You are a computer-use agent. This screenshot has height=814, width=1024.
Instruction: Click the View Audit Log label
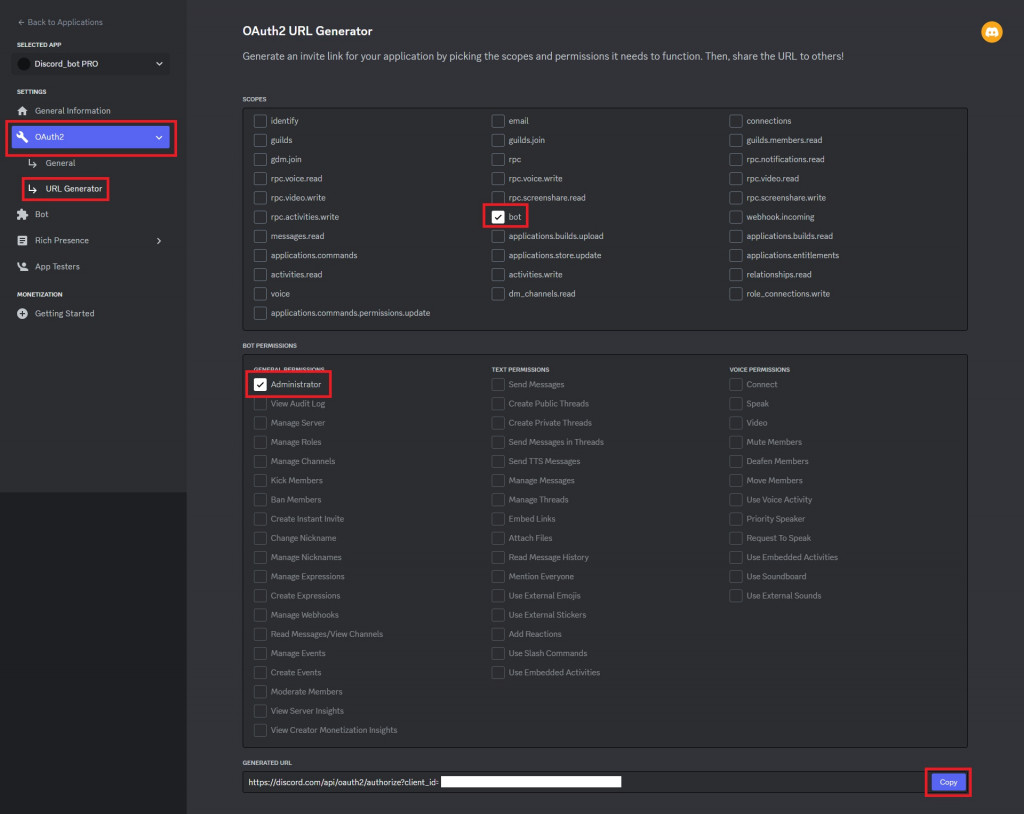click(x=298, y=404)
